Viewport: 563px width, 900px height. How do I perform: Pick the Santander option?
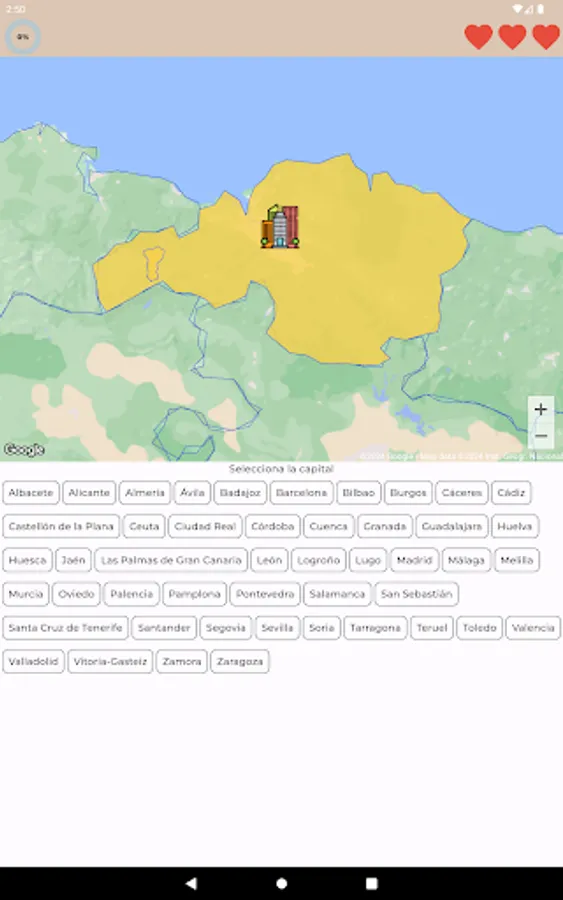point(164,628)
